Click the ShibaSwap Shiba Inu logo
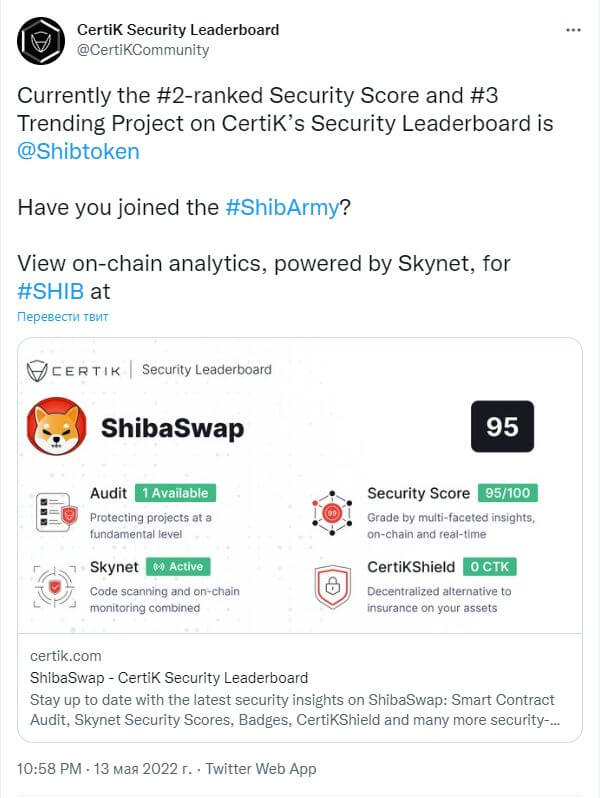The height and width of the screenshot is (798, 600). tap(56, 426)
